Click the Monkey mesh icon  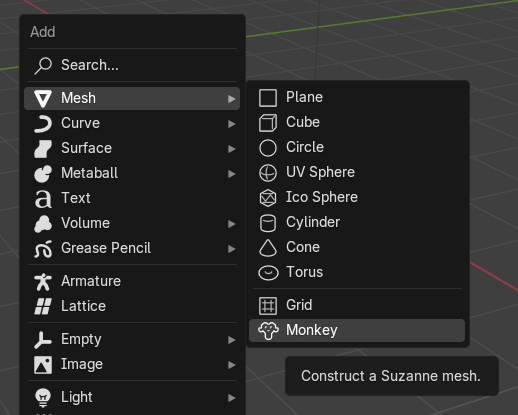tap(268, 331)
